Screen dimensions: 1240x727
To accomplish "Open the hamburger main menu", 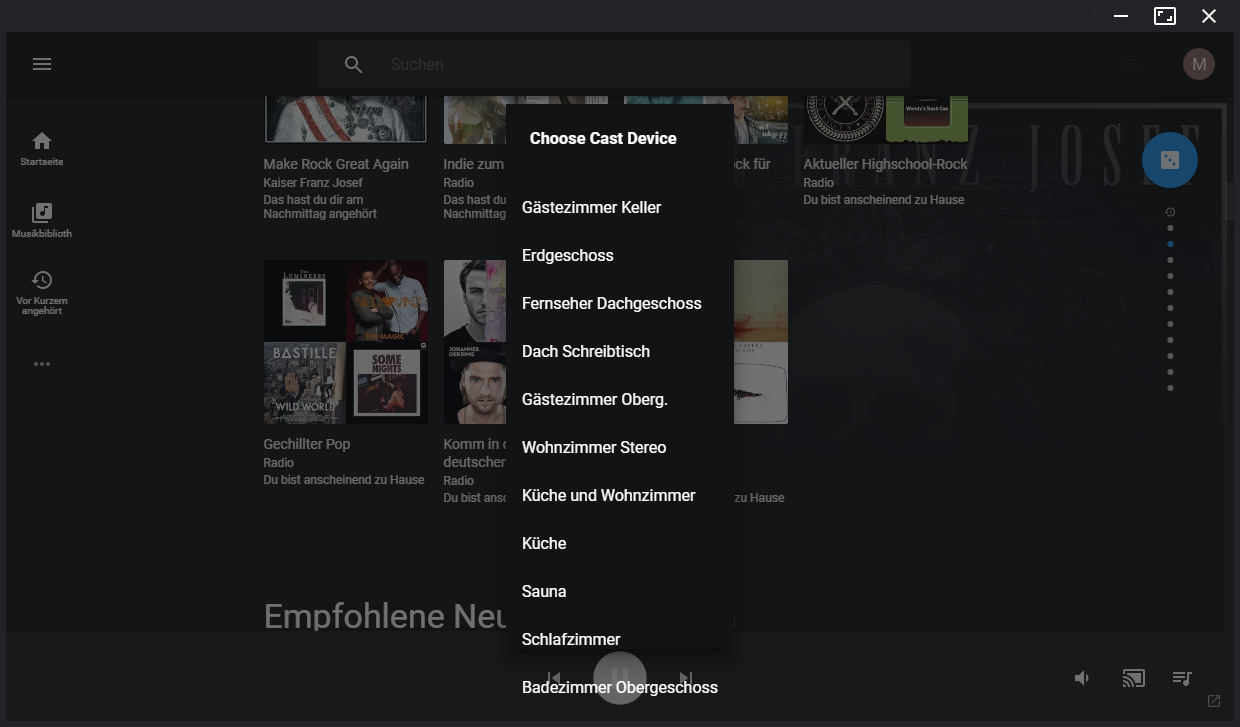I will pyautogui.click(x=42, y=64).
